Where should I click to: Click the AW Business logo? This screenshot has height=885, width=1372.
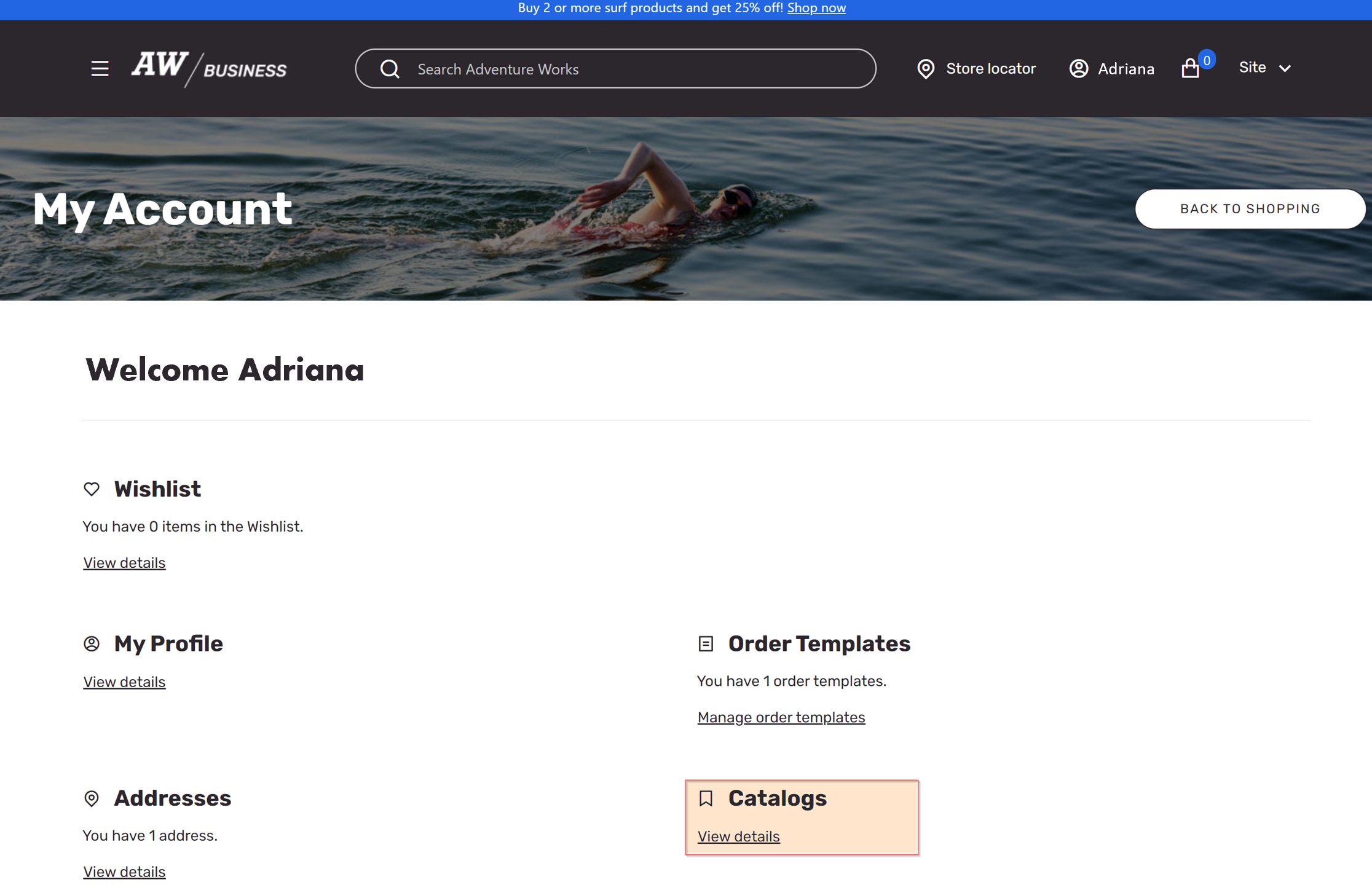tap(207, 68)
